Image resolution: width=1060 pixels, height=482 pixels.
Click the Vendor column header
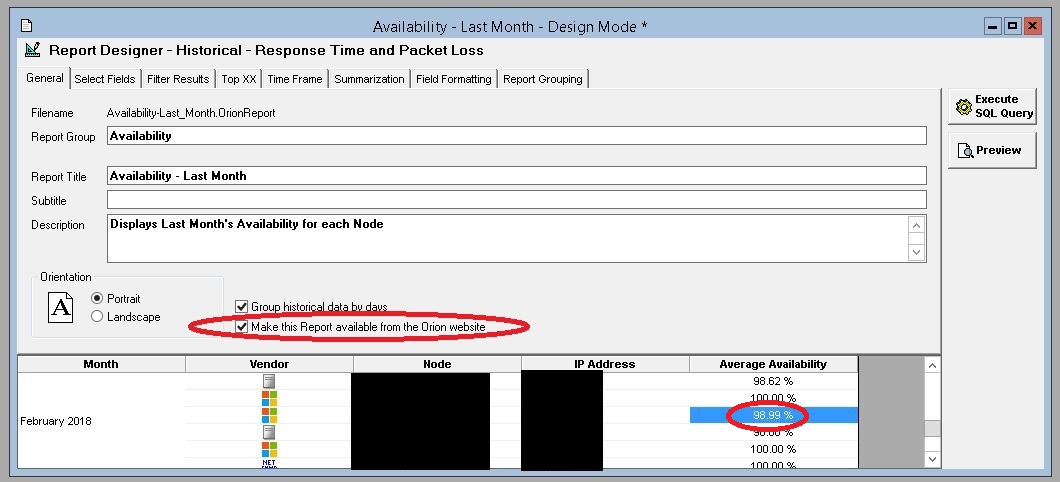pos(269,364)
